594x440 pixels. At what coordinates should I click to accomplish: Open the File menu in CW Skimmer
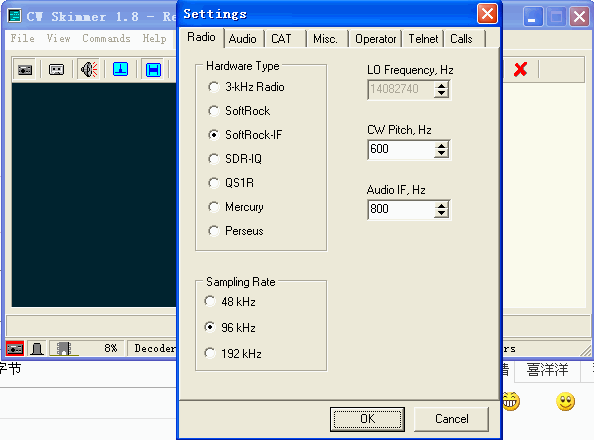click(22, 38)
